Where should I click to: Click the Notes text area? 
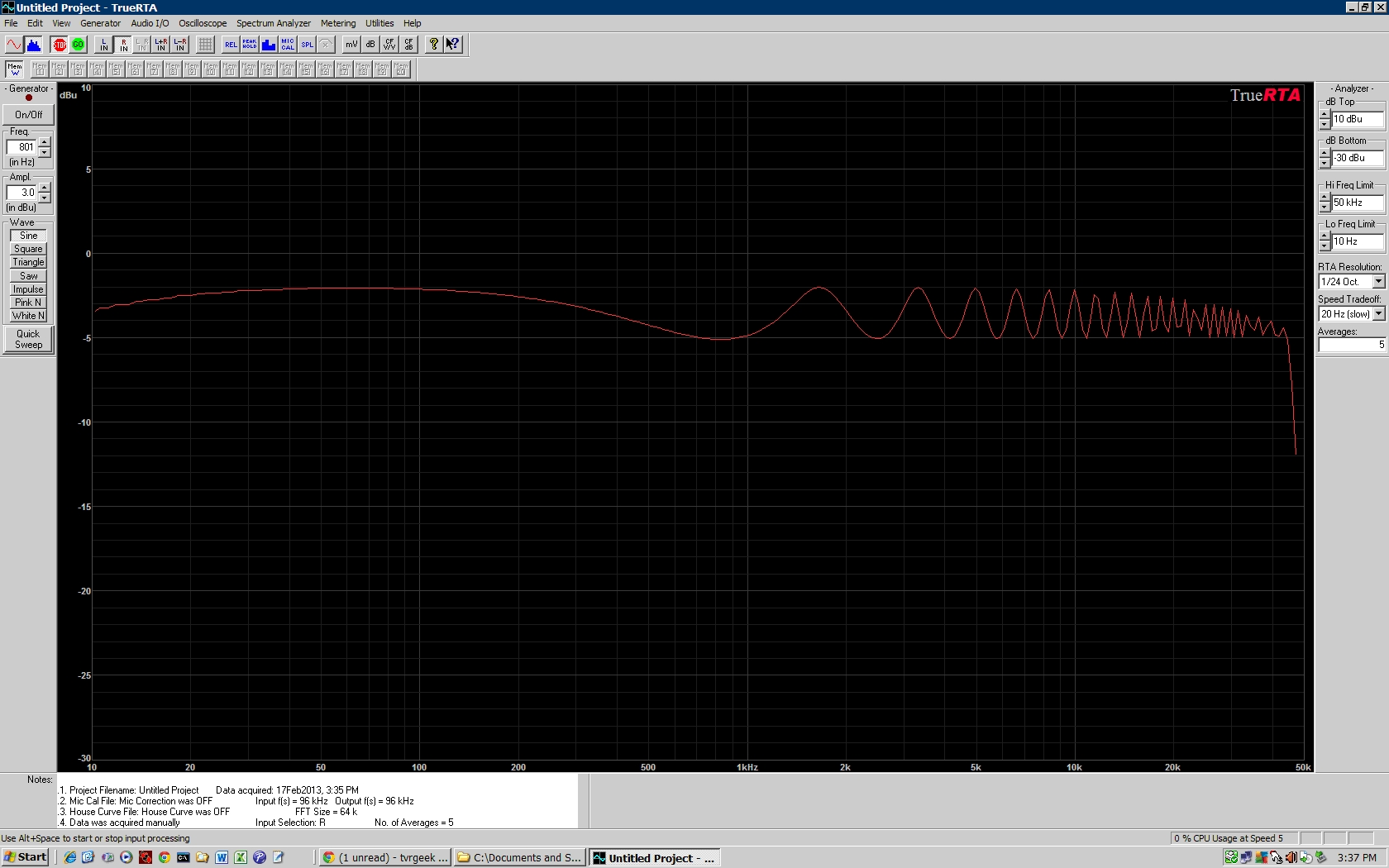coord(317,801)
